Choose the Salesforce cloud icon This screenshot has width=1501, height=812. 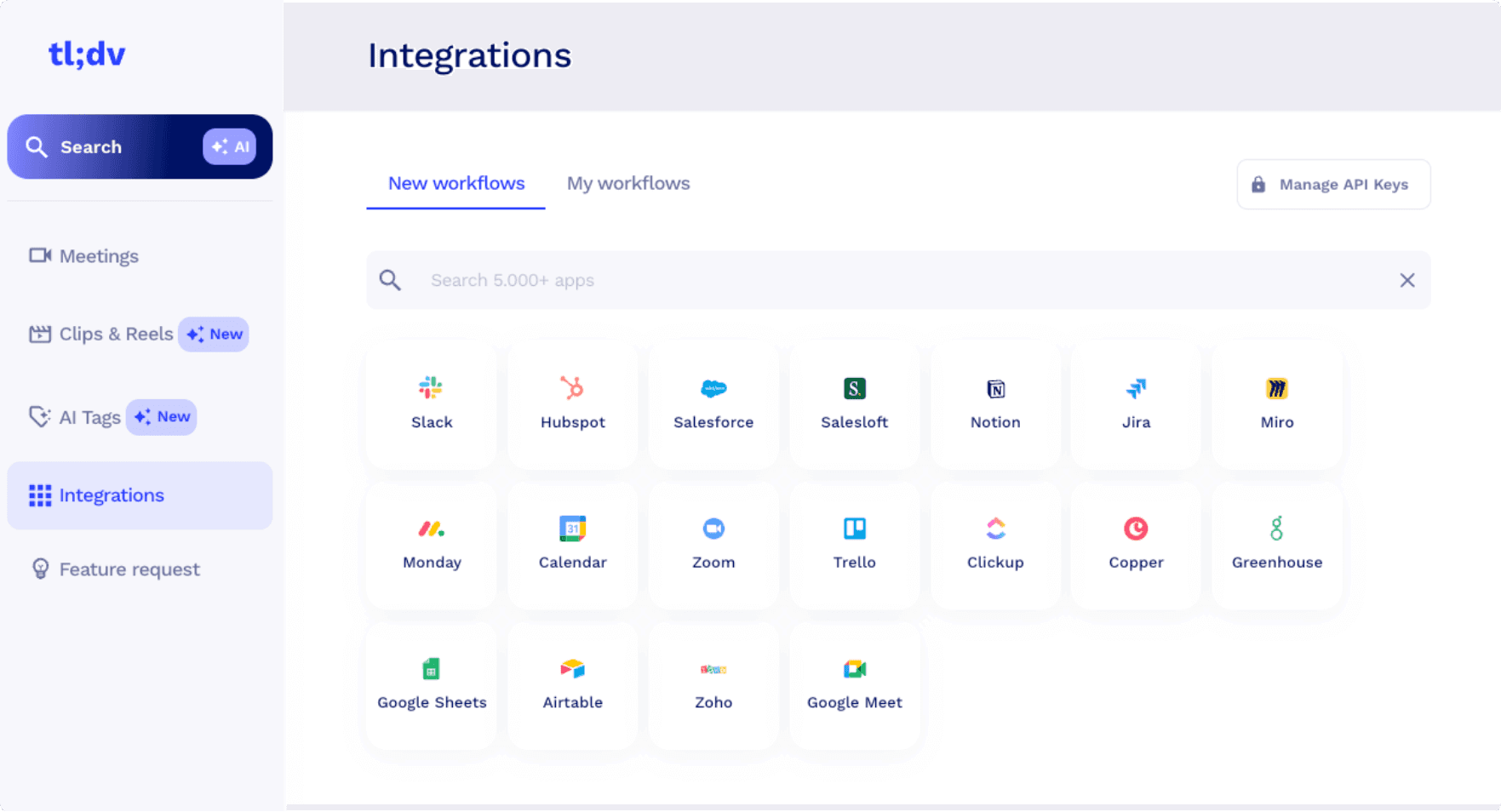pyautogui.click(x=713, y=389)
